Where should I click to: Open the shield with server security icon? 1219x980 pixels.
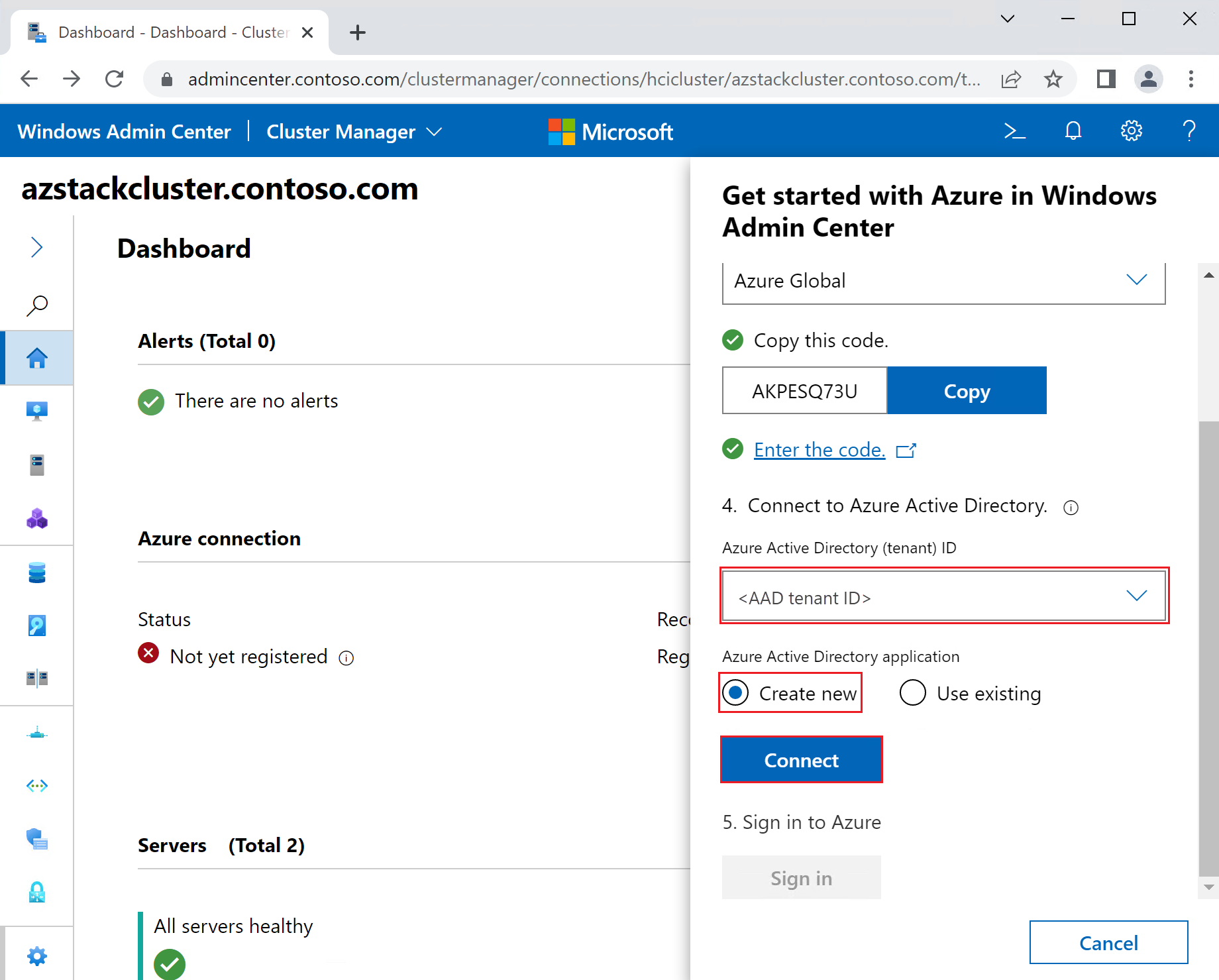pos(36,839)
